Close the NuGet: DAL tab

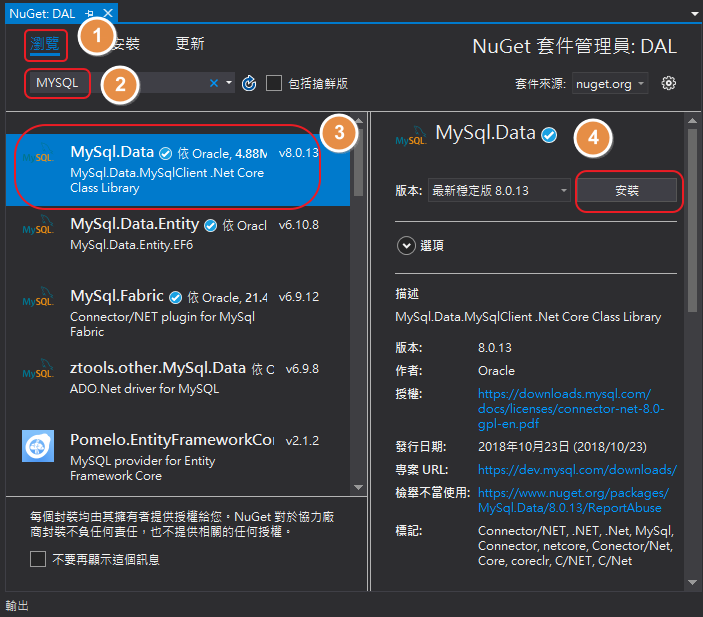108,13
